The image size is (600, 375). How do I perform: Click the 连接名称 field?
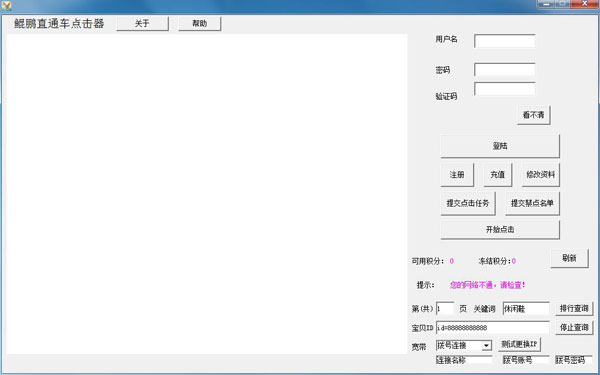click(x=464, y=360)
